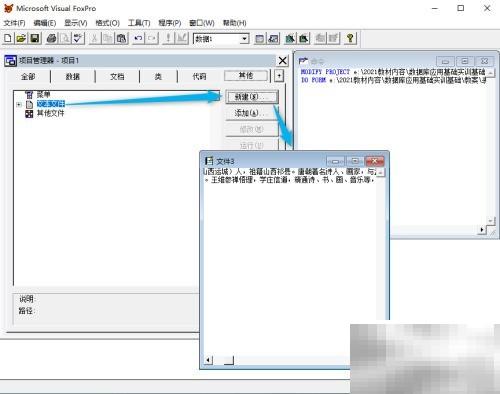This screenshot has width=500, height=394.
Task: Click the Run exclamation mark icon
Action: (168, 38)
